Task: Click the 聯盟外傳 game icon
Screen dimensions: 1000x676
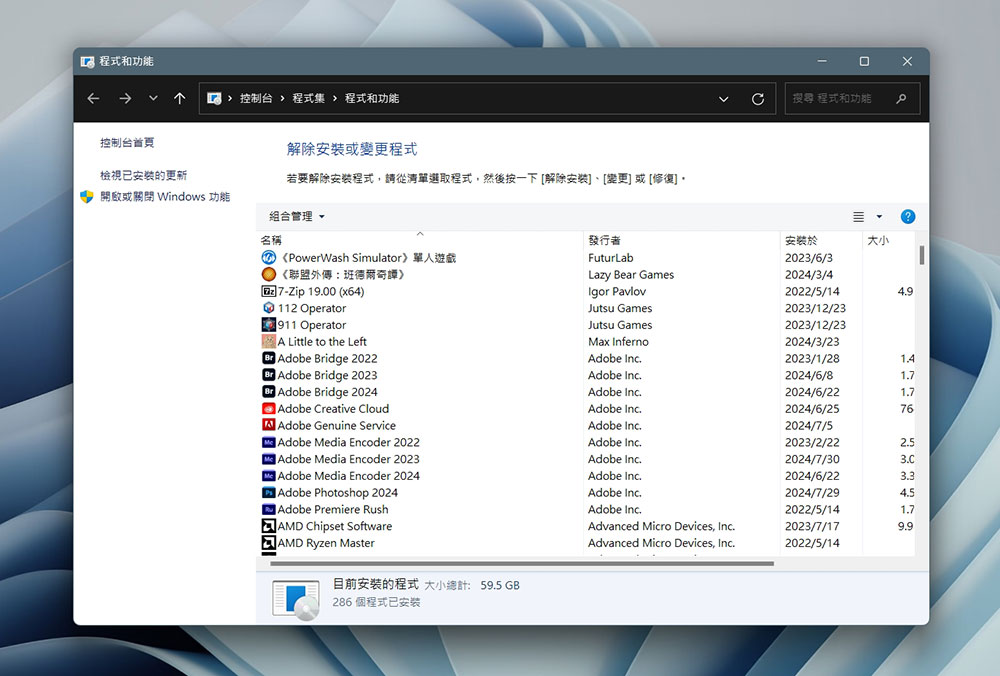Action: pos(268,274)
